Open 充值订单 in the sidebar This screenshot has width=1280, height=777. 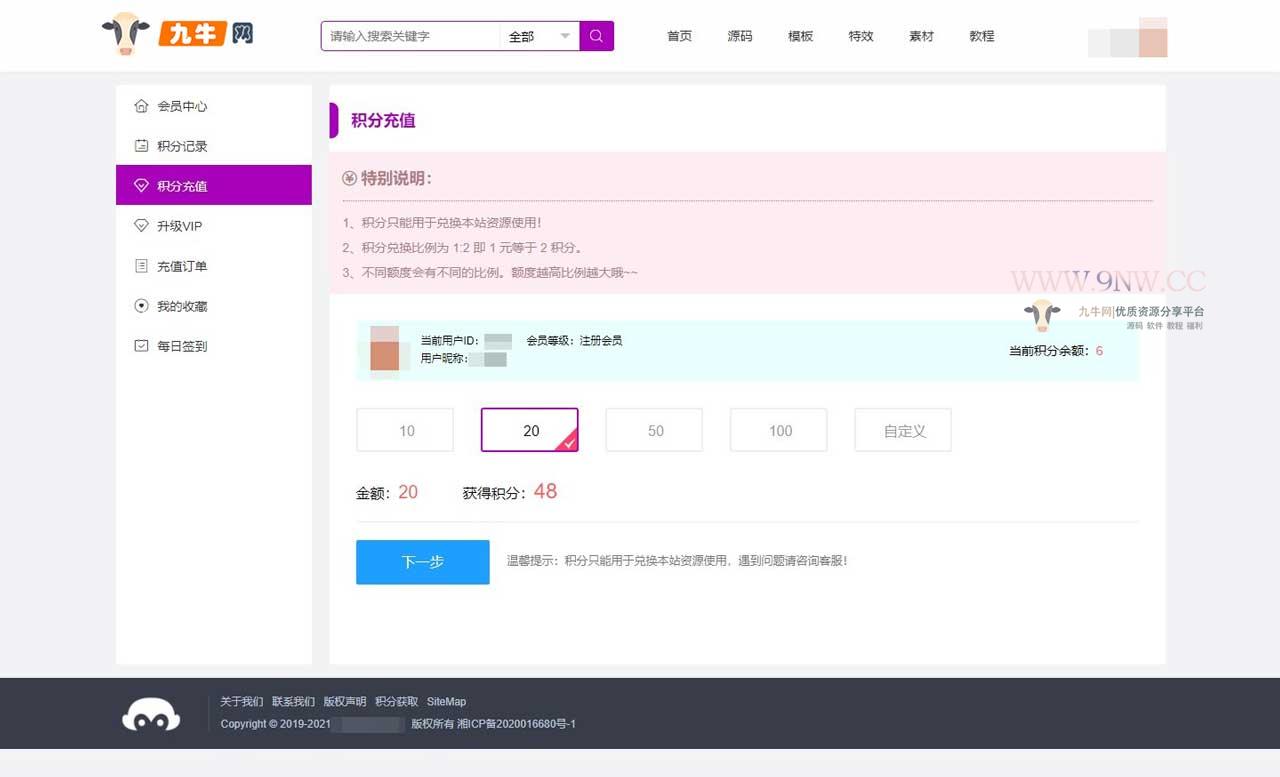tap(214, 266)
